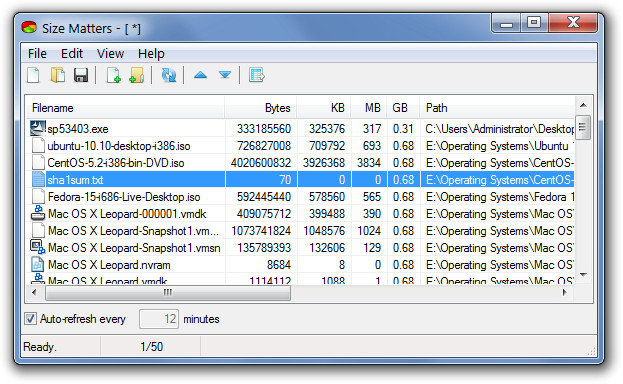Sort by the MB column header
This screenshot has height=384, width=623.
pyautogui.click(x=369, y=108)
